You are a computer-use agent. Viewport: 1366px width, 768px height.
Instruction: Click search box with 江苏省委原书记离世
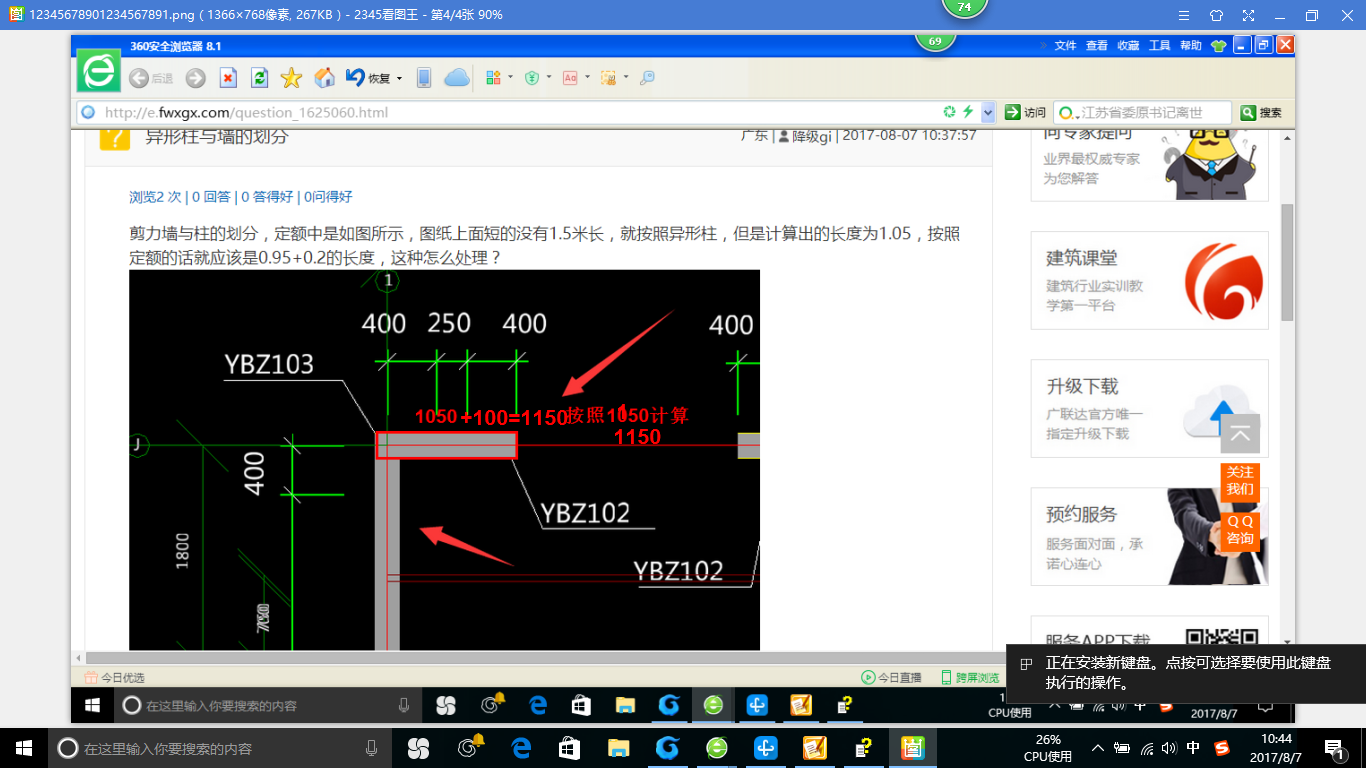(1144, 113)
